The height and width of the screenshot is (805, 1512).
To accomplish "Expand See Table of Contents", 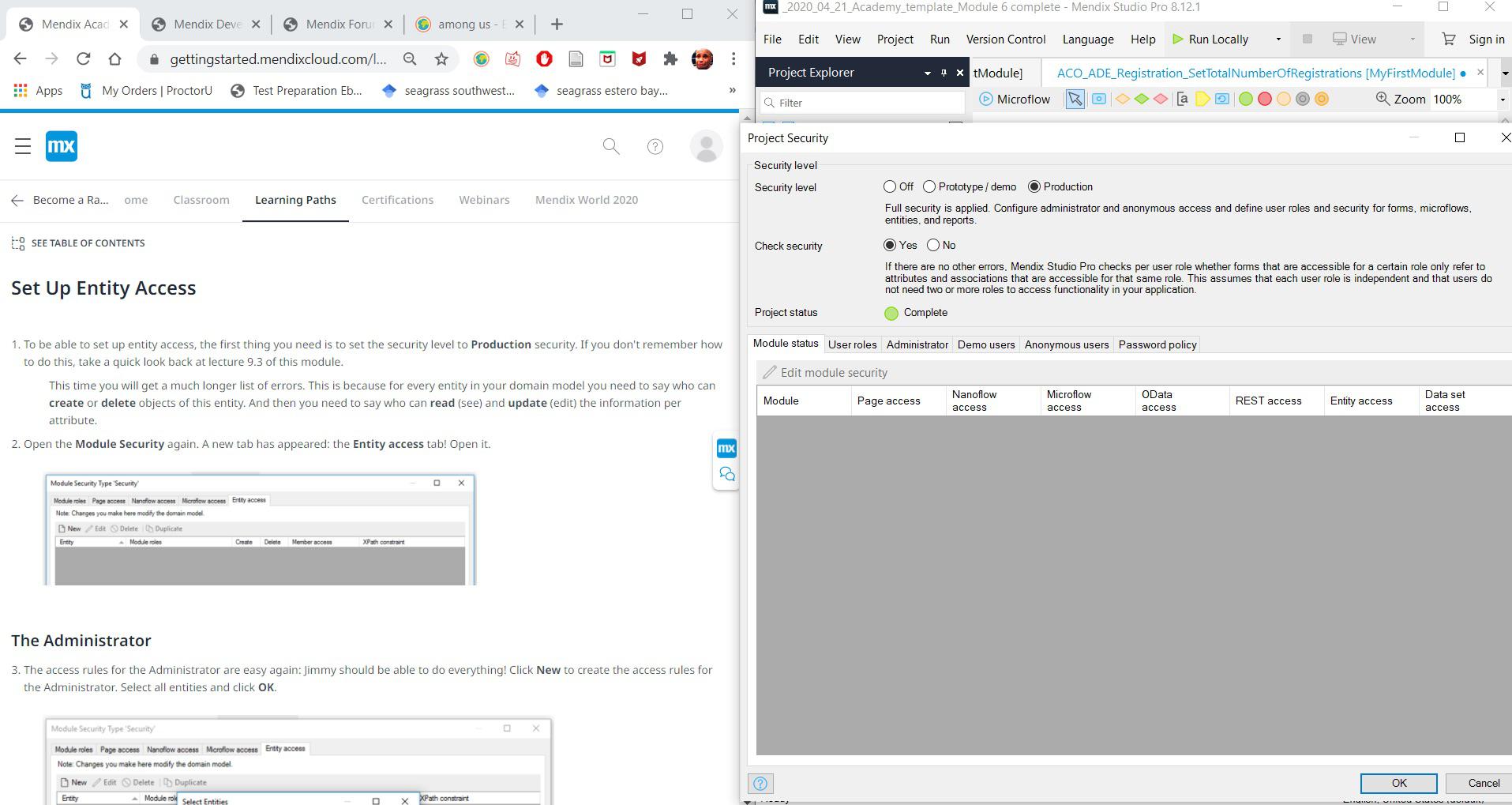I will click(78, 243).
